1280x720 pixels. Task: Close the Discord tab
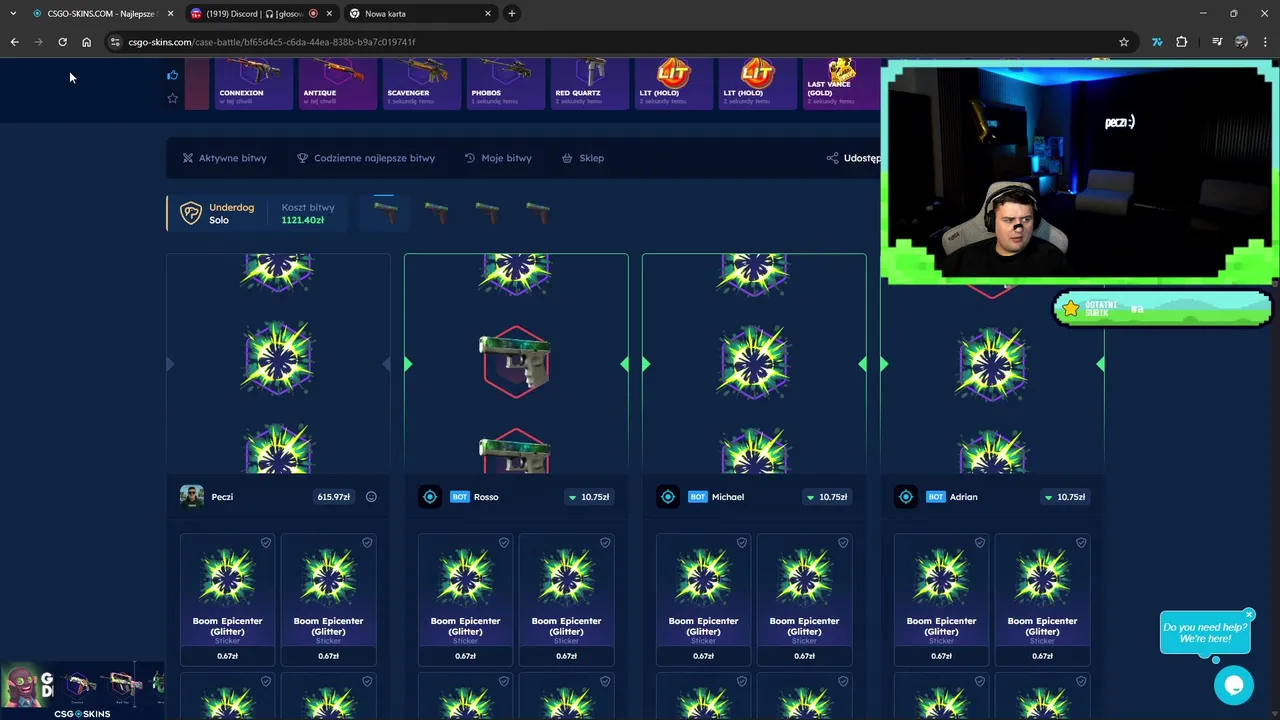tap(329, 13)
